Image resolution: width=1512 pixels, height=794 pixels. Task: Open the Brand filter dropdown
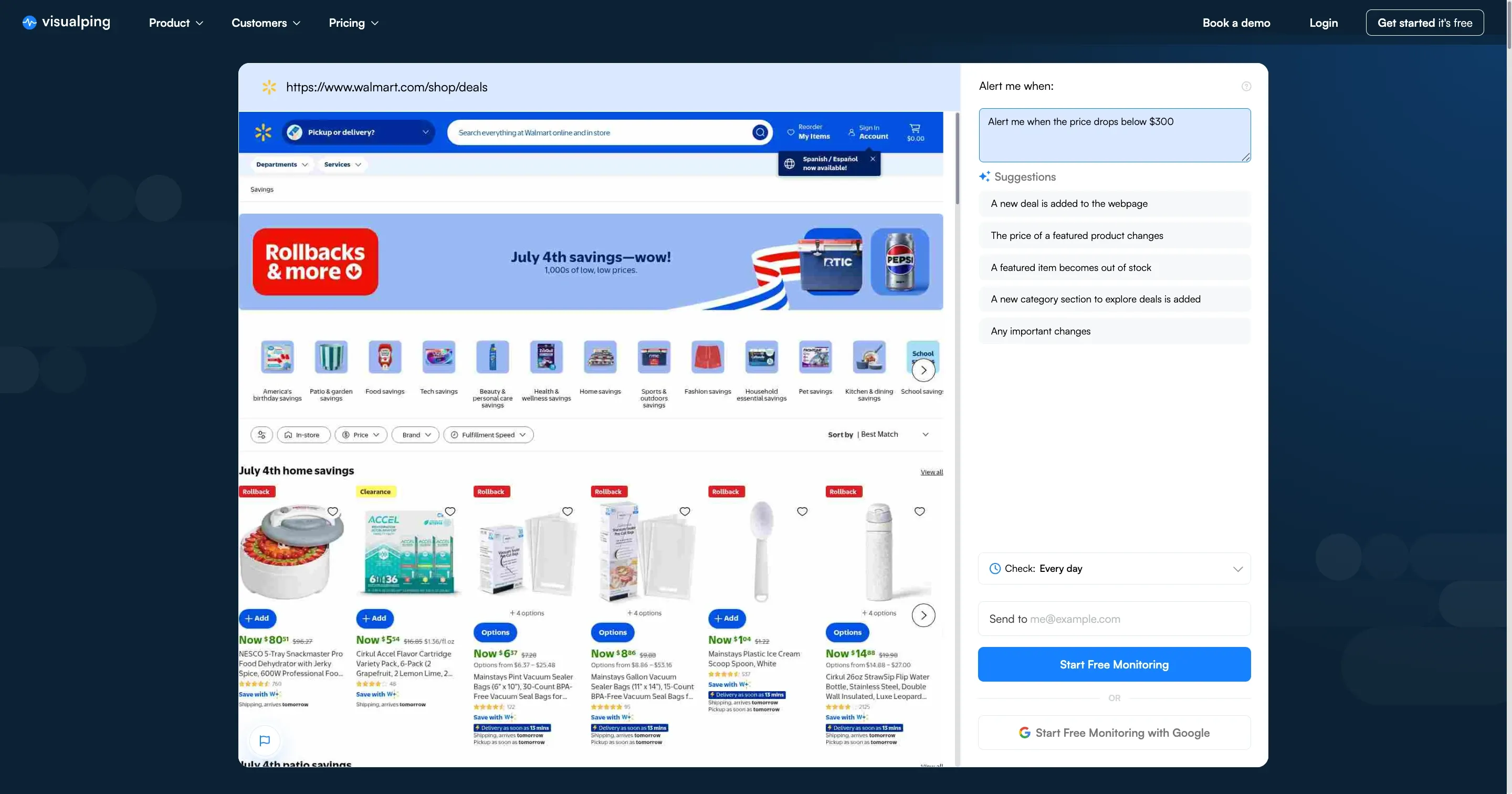pos(416,435)
